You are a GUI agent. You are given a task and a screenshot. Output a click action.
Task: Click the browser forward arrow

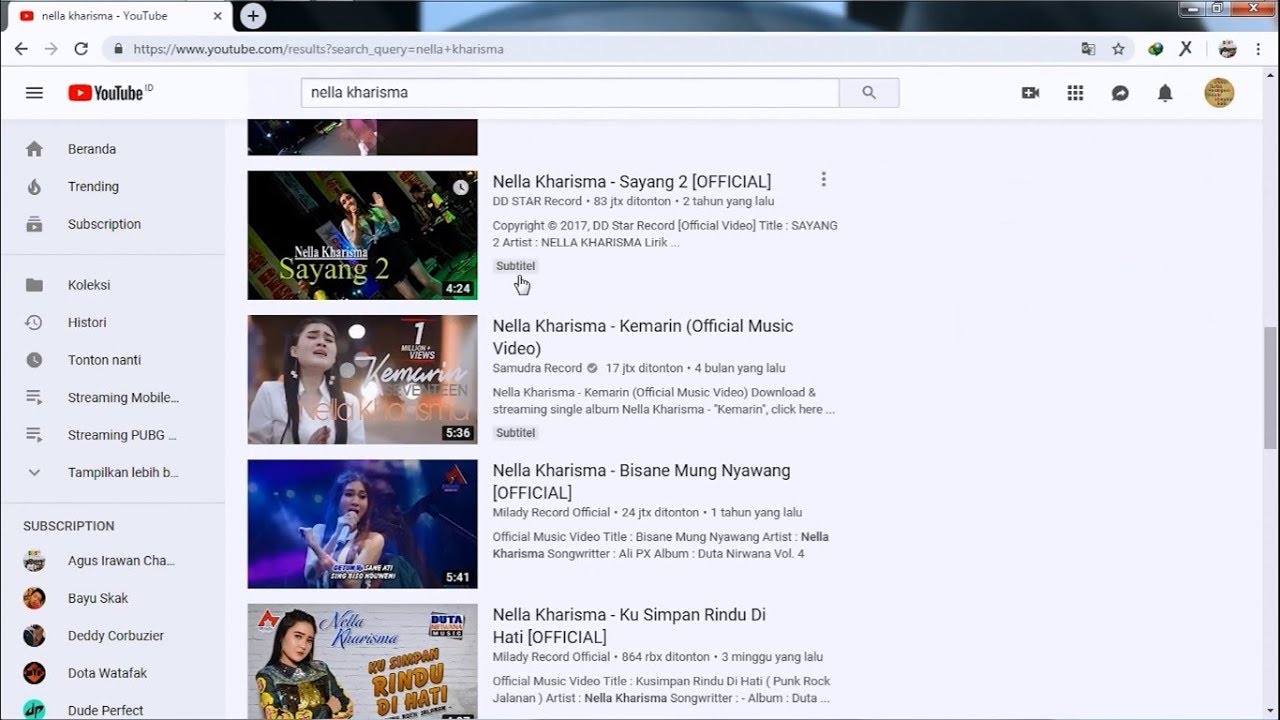coord(51,49)
